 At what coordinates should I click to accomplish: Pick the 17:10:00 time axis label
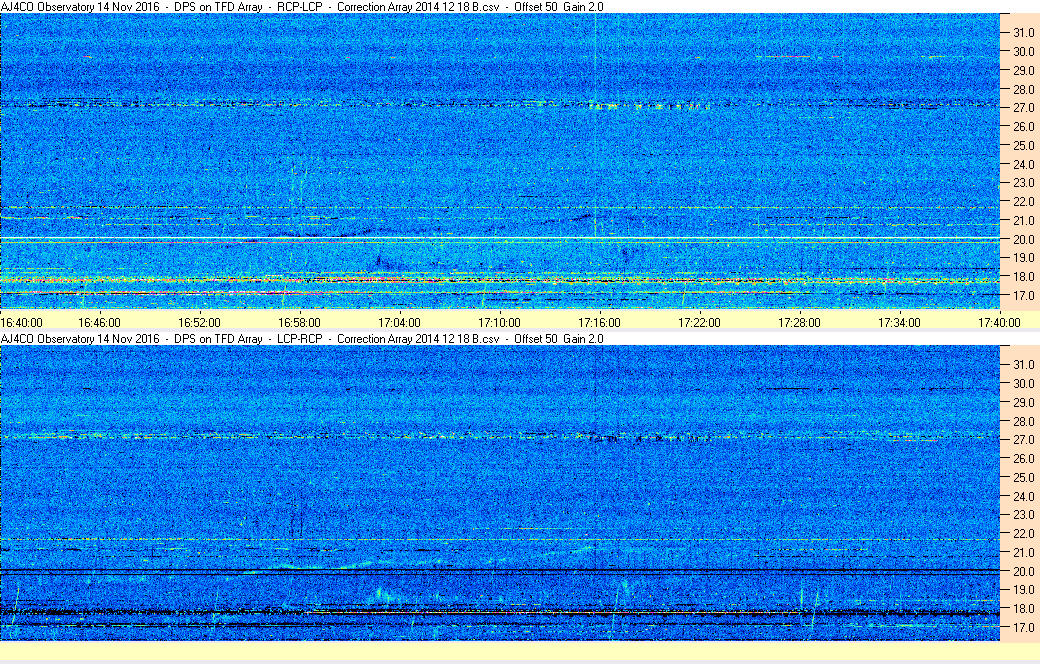tap(499, 322)
